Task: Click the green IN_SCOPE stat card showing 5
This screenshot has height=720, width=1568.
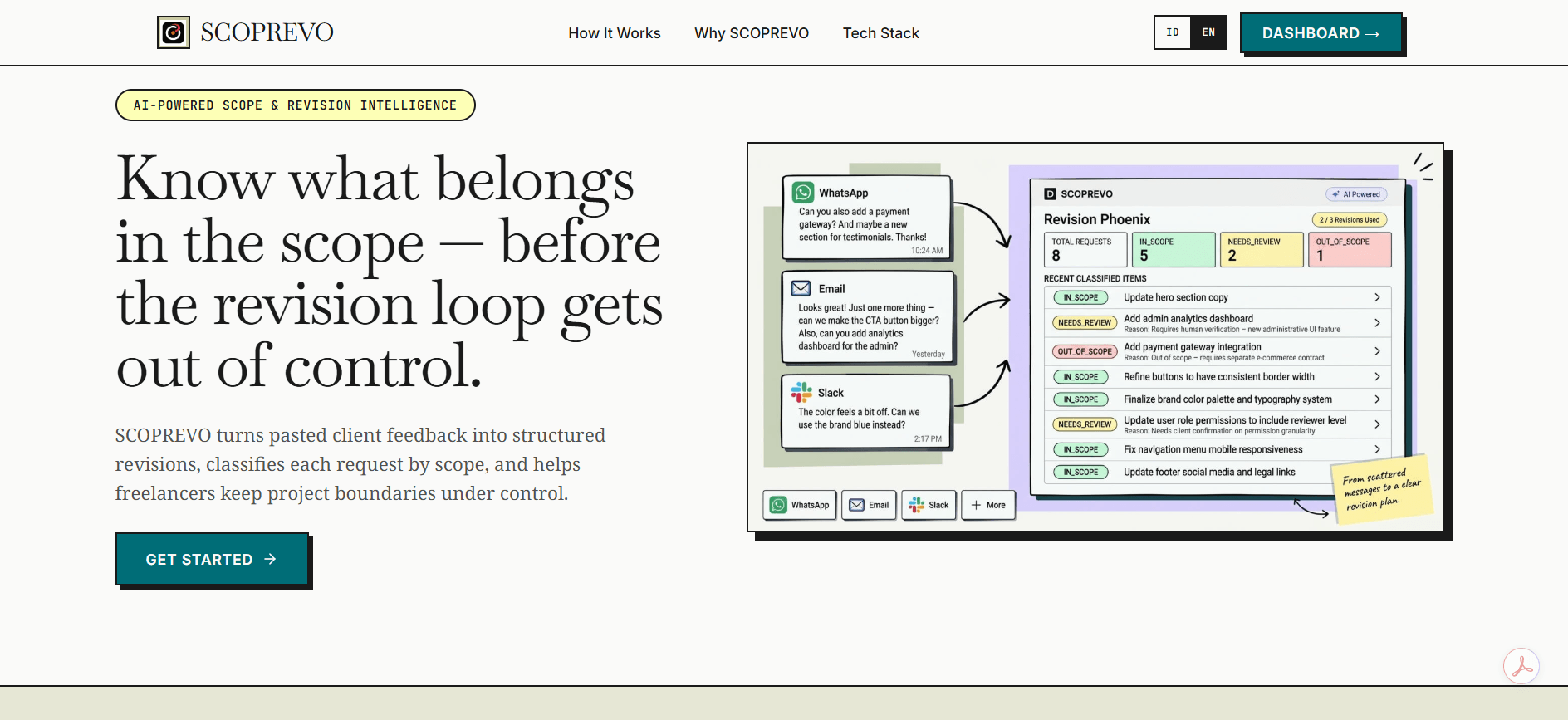Action: pos(1174,249)
